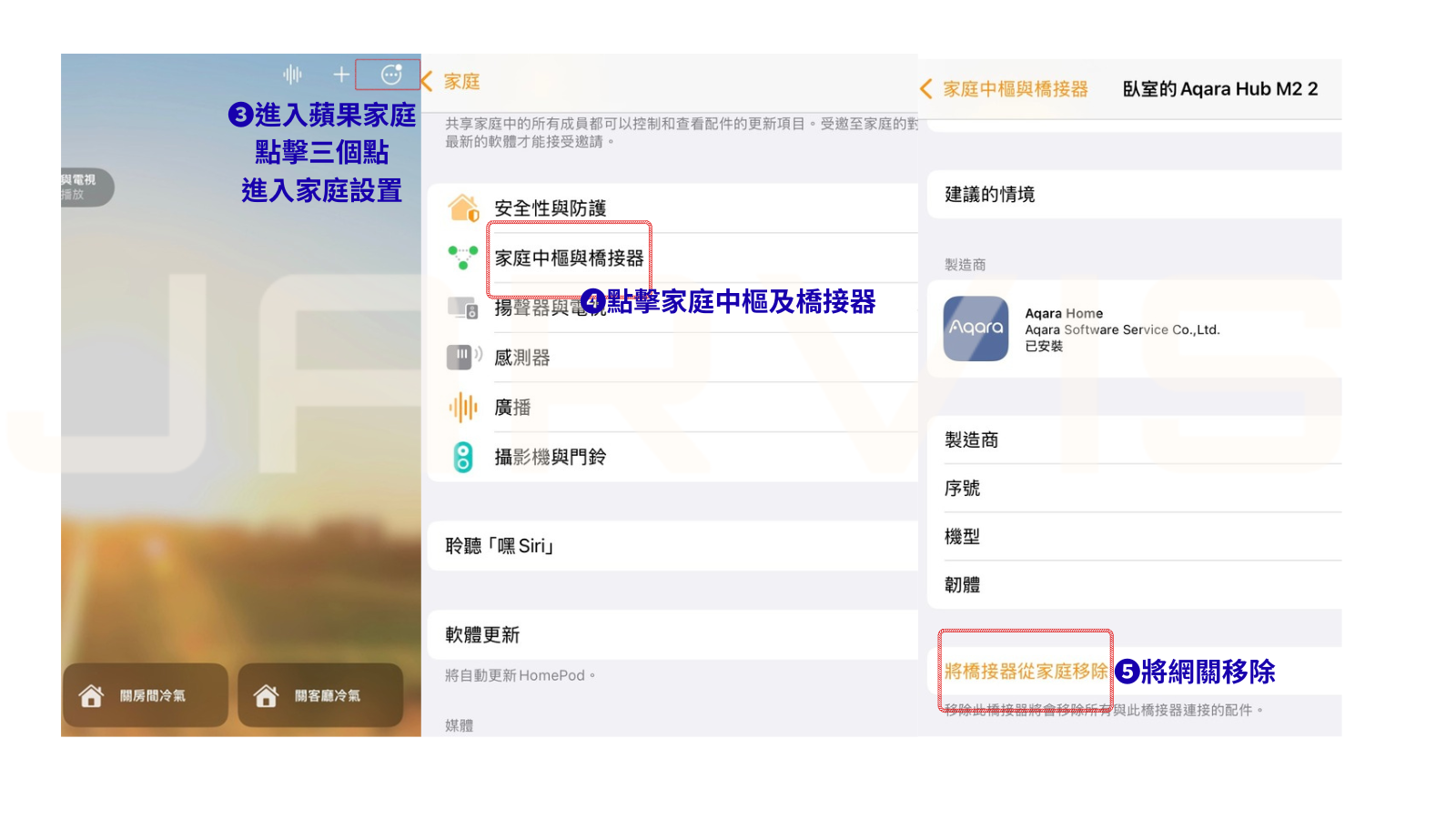Tap 將橋接器從家庭移除 to remove bridge

1026,672
